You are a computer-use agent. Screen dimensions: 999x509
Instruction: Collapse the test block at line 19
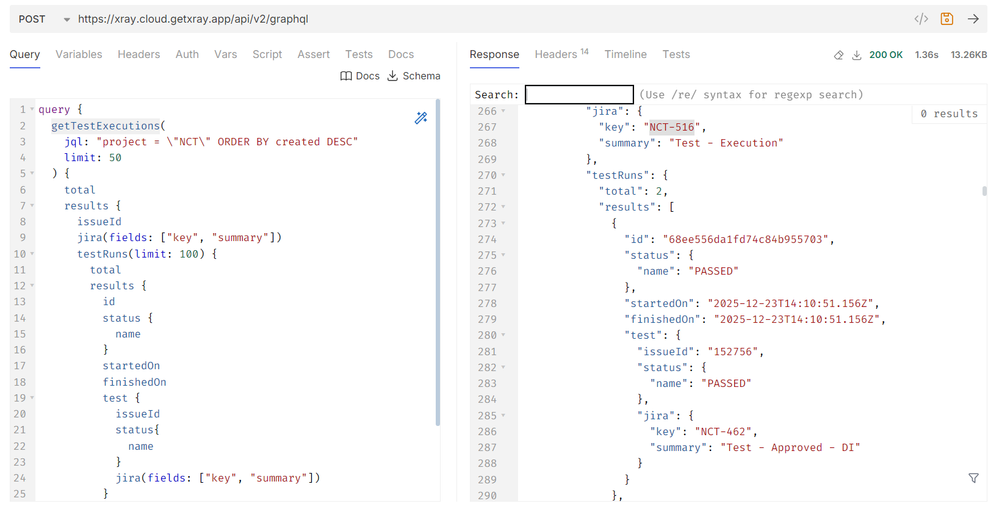[x=32, y=398]
